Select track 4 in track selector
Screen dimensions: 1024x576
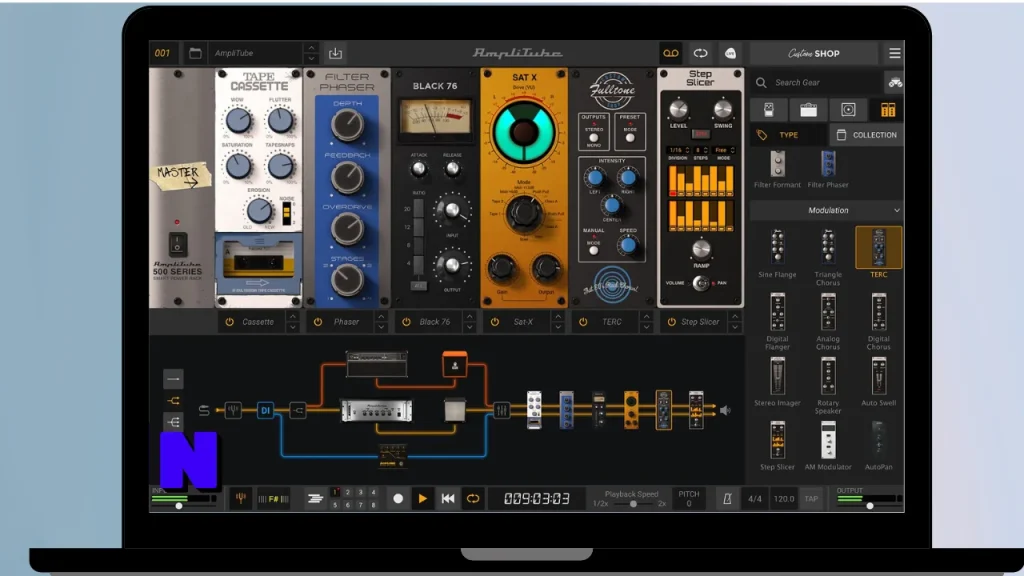(374, 492)
